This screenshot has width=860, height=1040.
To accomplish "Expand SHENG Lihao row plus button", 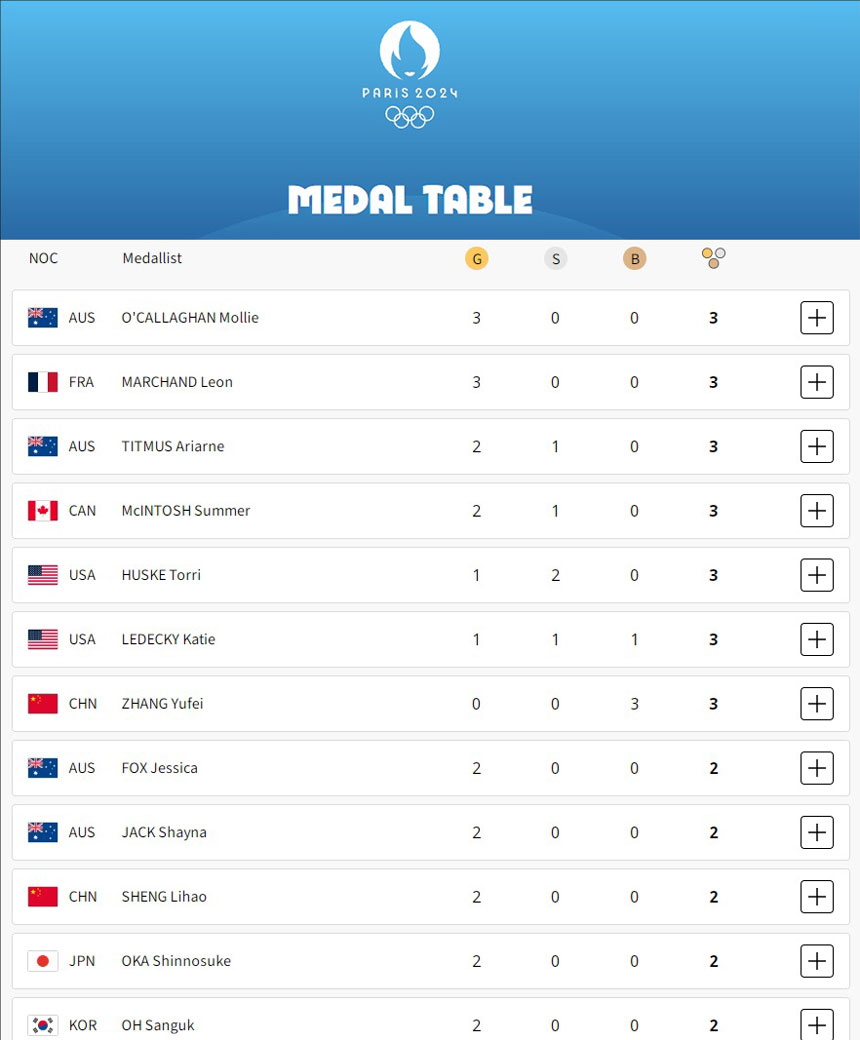I will click(817, 897).
